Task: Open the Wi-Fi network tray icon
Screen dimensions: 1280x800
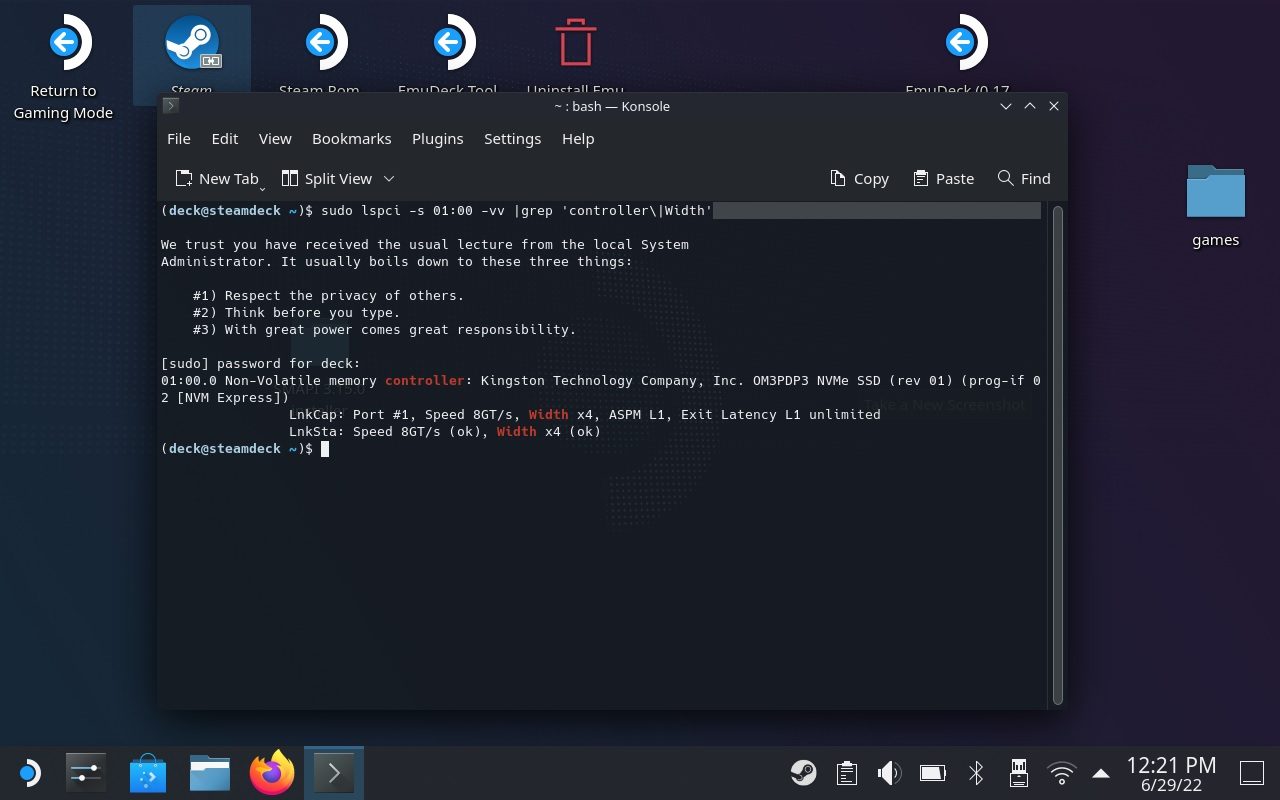Action: pyautogui.click(x=1061, y=773)
